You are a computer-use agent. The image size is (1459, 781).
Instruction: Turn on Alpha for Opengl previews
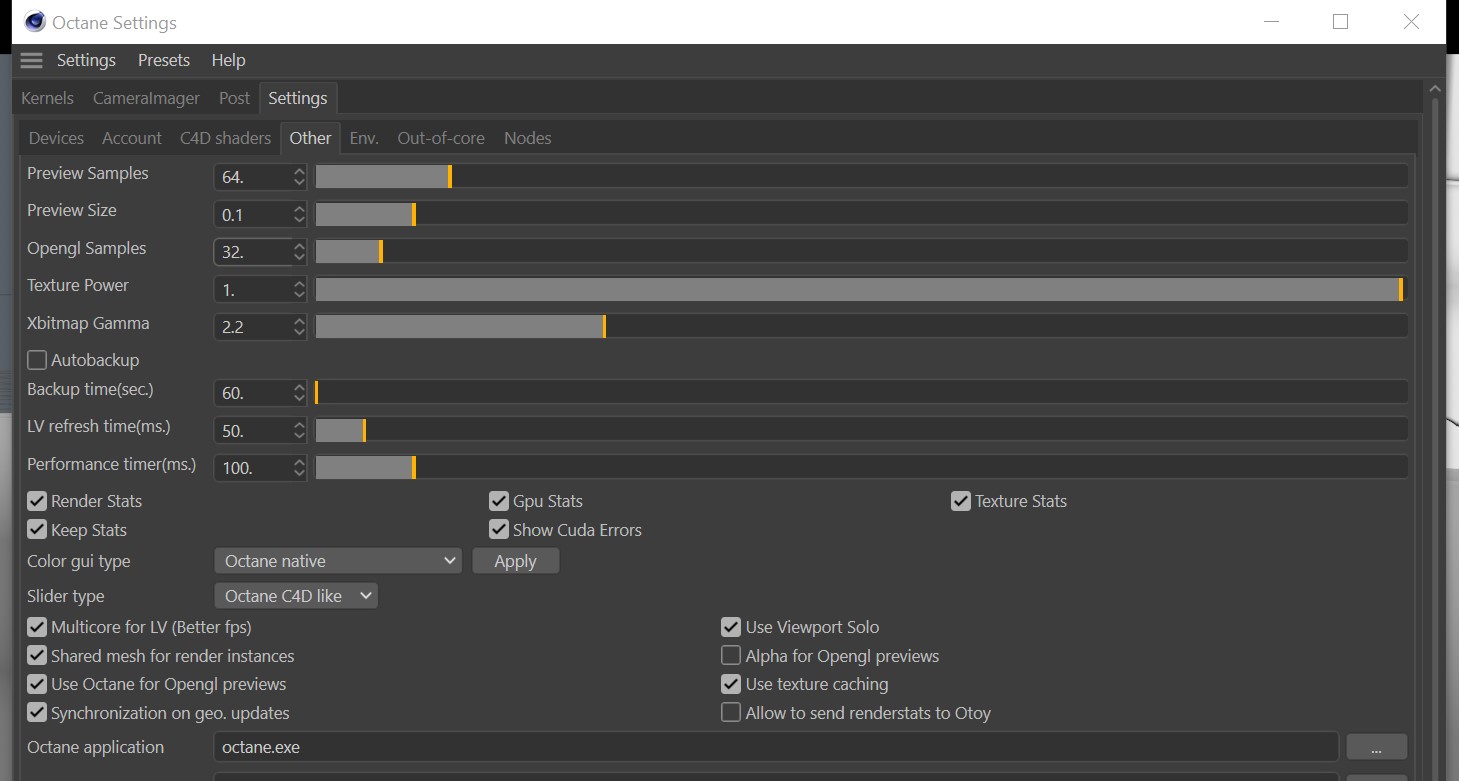pyautogui.click(x=731, y=656)
